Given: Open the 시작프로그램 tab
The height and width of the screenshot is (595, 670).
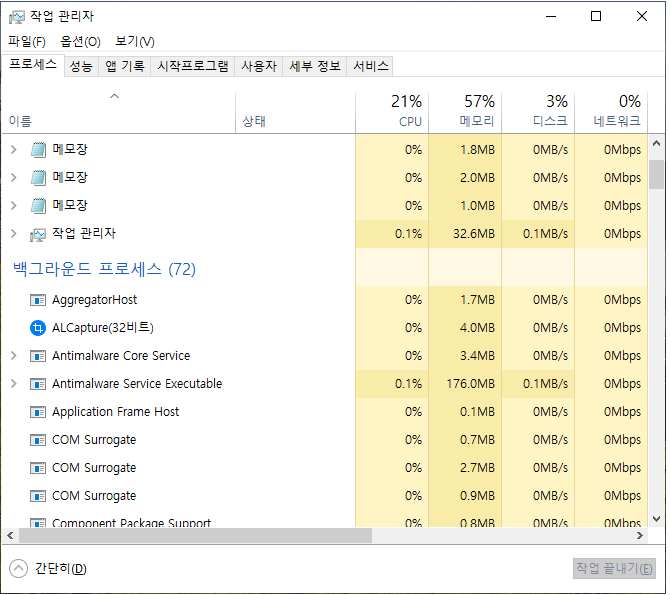Looking at the screenshot, I should (x=193, y=66).
